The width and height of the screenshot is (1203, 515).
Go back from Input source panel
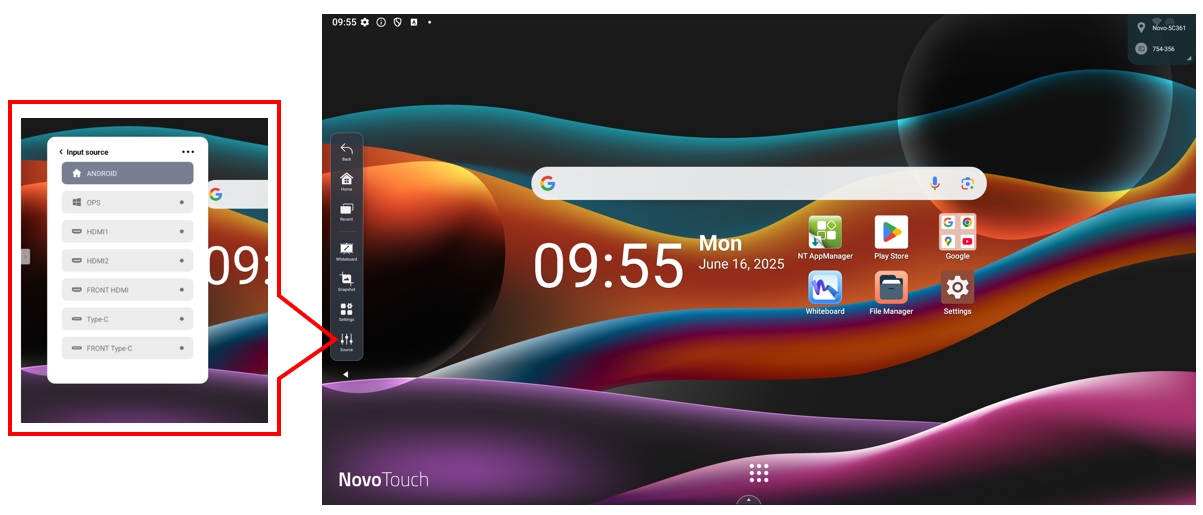pos(61,152)
